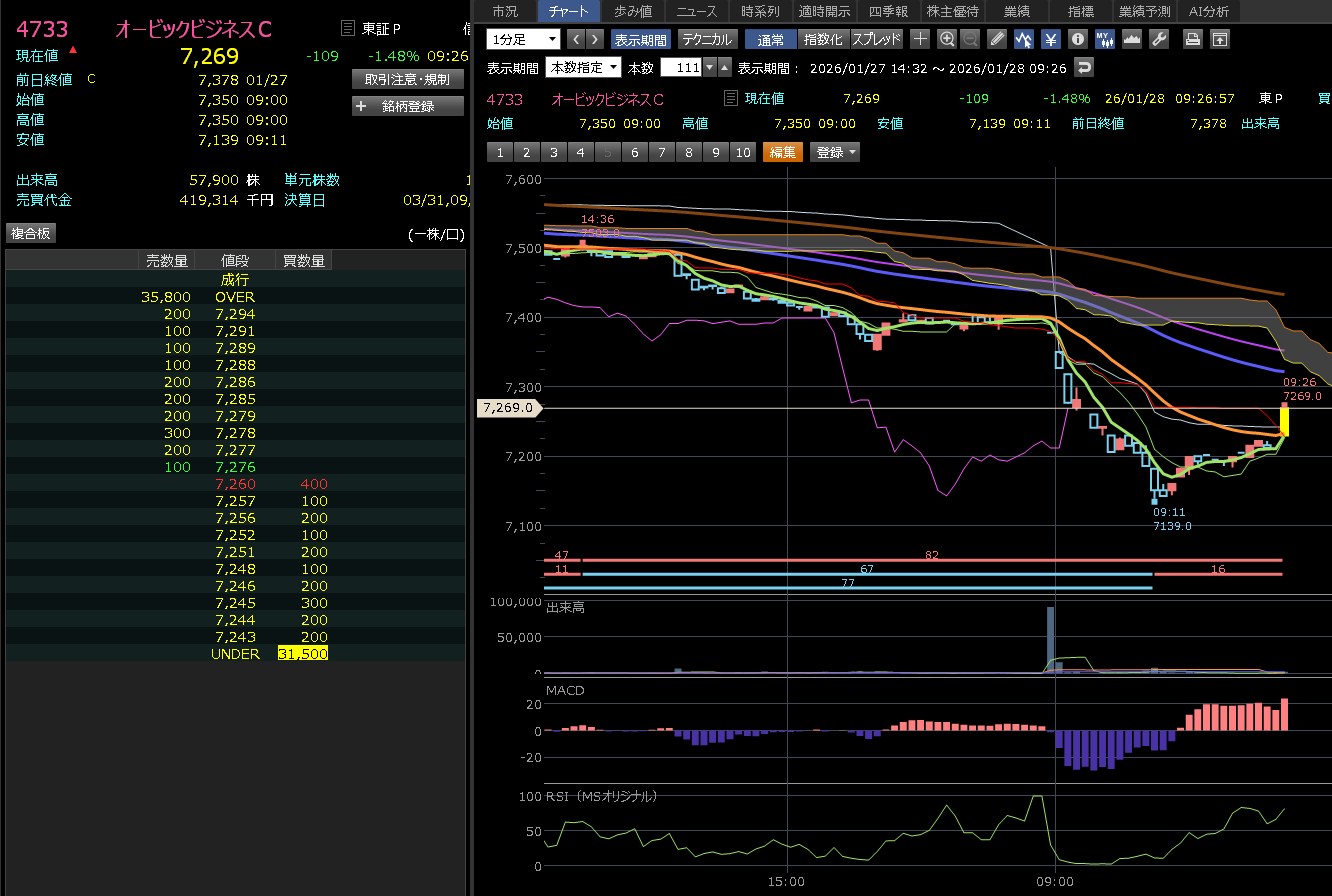Viewport: 1332px width, 896px height.
Task: Click the yen symbol toolbar icon
Action: pyautogui.click(x=1051, y=39)
